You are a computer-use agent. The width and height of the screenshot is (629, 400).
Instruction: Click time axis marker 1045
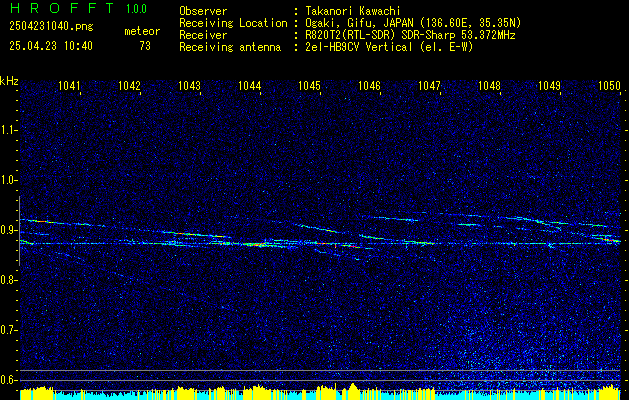(x=309, y=85)
